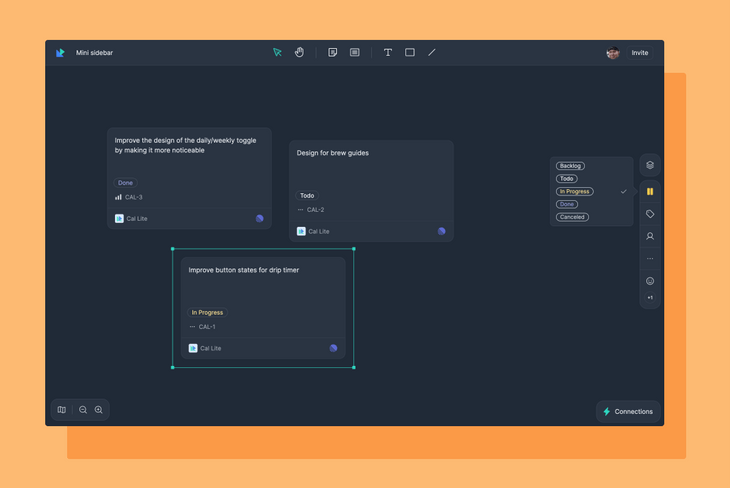Choose In Progress status in dropdown list
This screenshot has width=730, height=488.
click(575, 191)
